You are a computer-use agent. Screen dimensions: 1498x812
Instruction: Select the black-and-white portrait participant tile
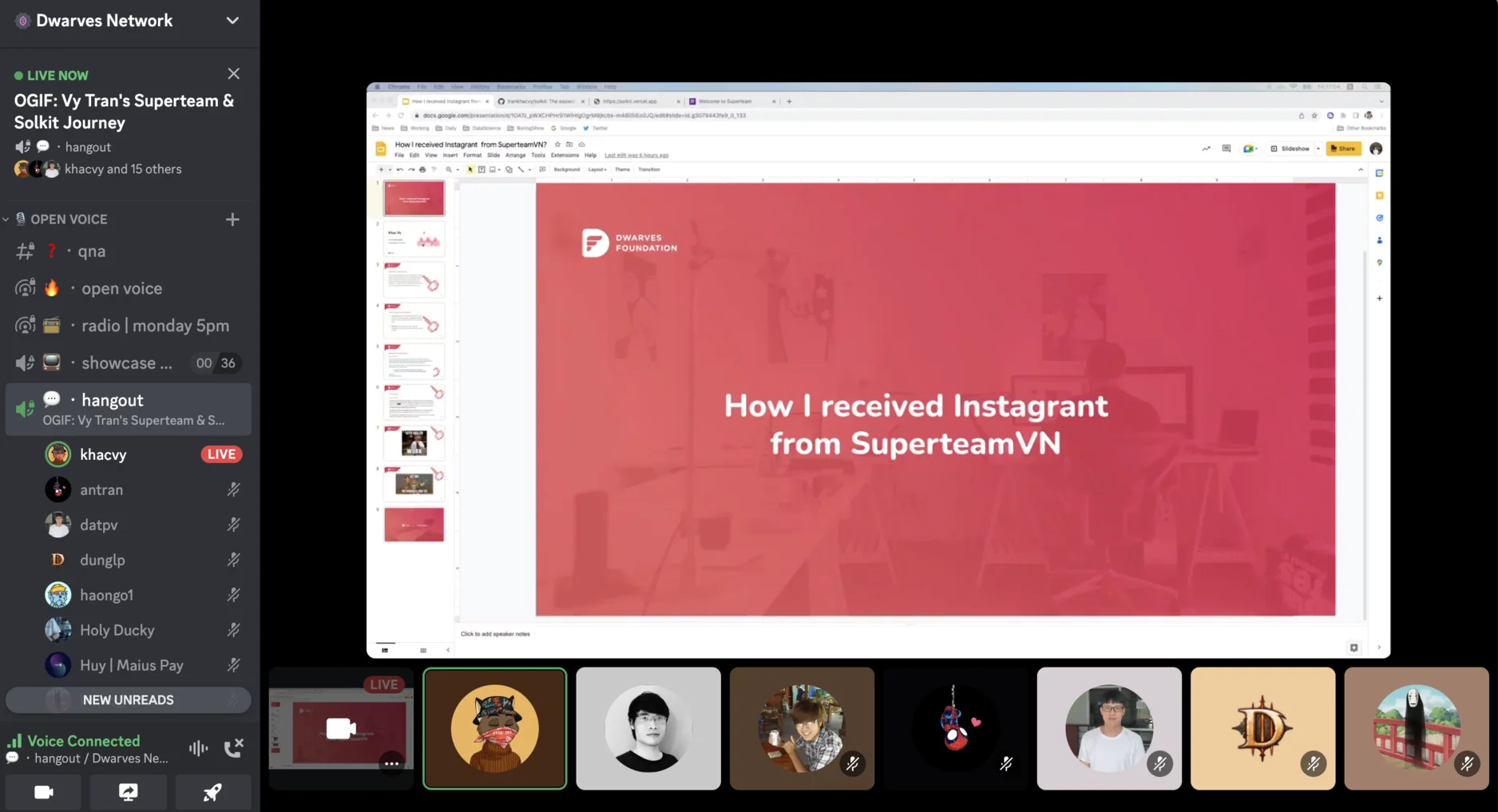pos(648,728)
